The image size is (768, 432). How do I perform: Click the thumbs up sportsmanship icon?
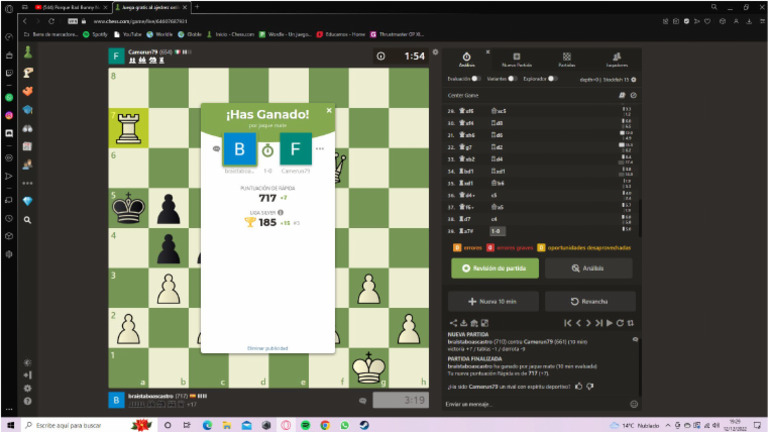coord(580,385)
